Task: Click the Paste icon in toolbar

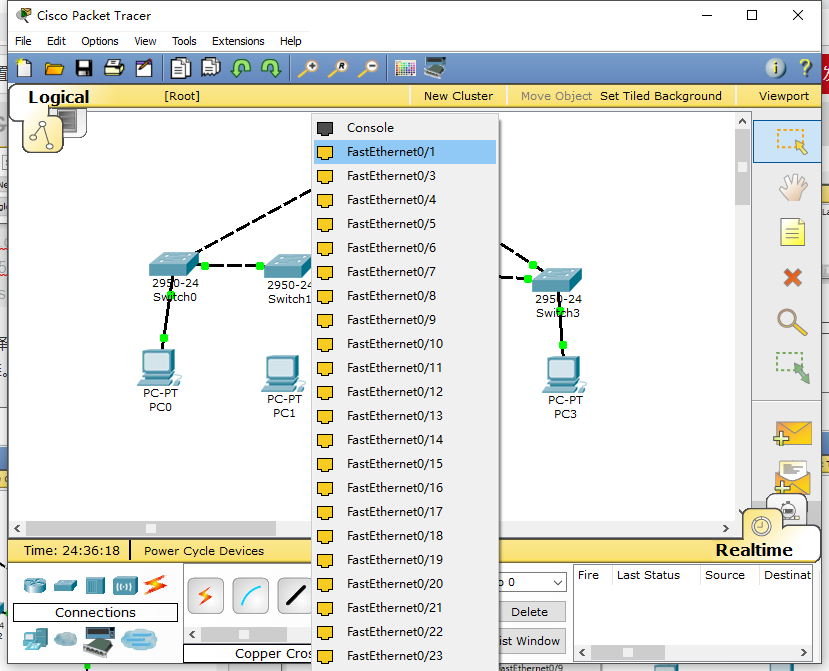Action: [210, 68]
